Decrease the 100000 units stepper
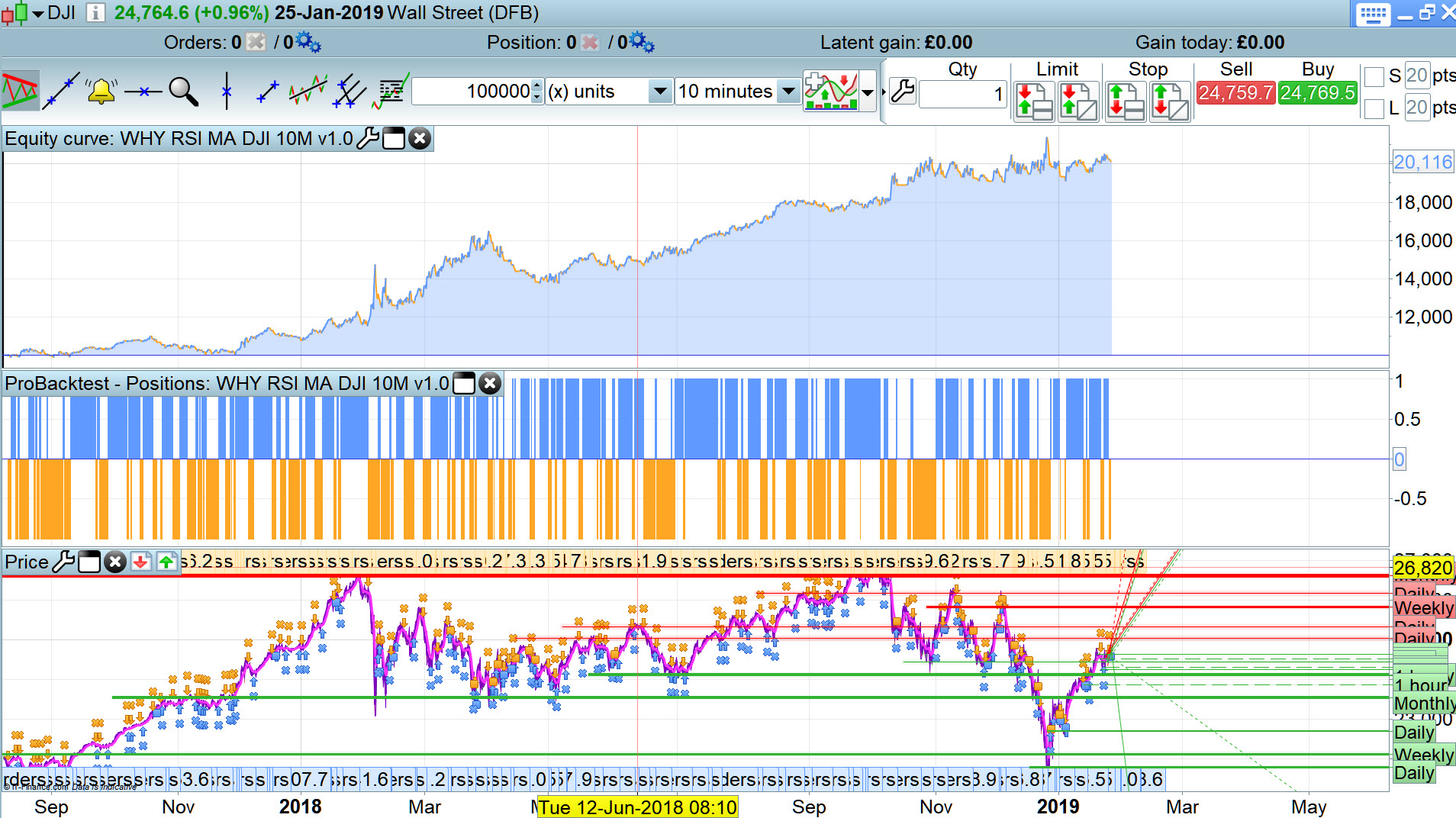This screenshot has width=1456, height=818. coord(537,98)
